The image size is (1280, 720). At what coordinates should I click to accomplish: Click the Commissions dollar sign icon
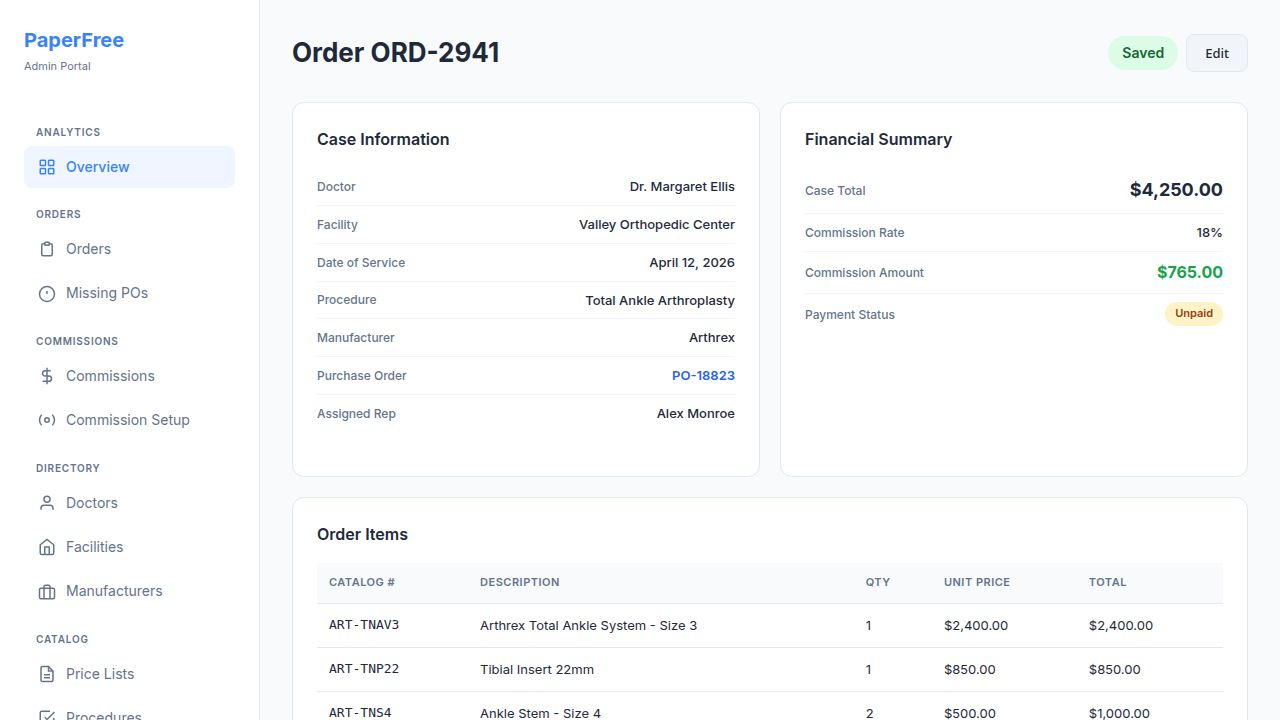47,376
